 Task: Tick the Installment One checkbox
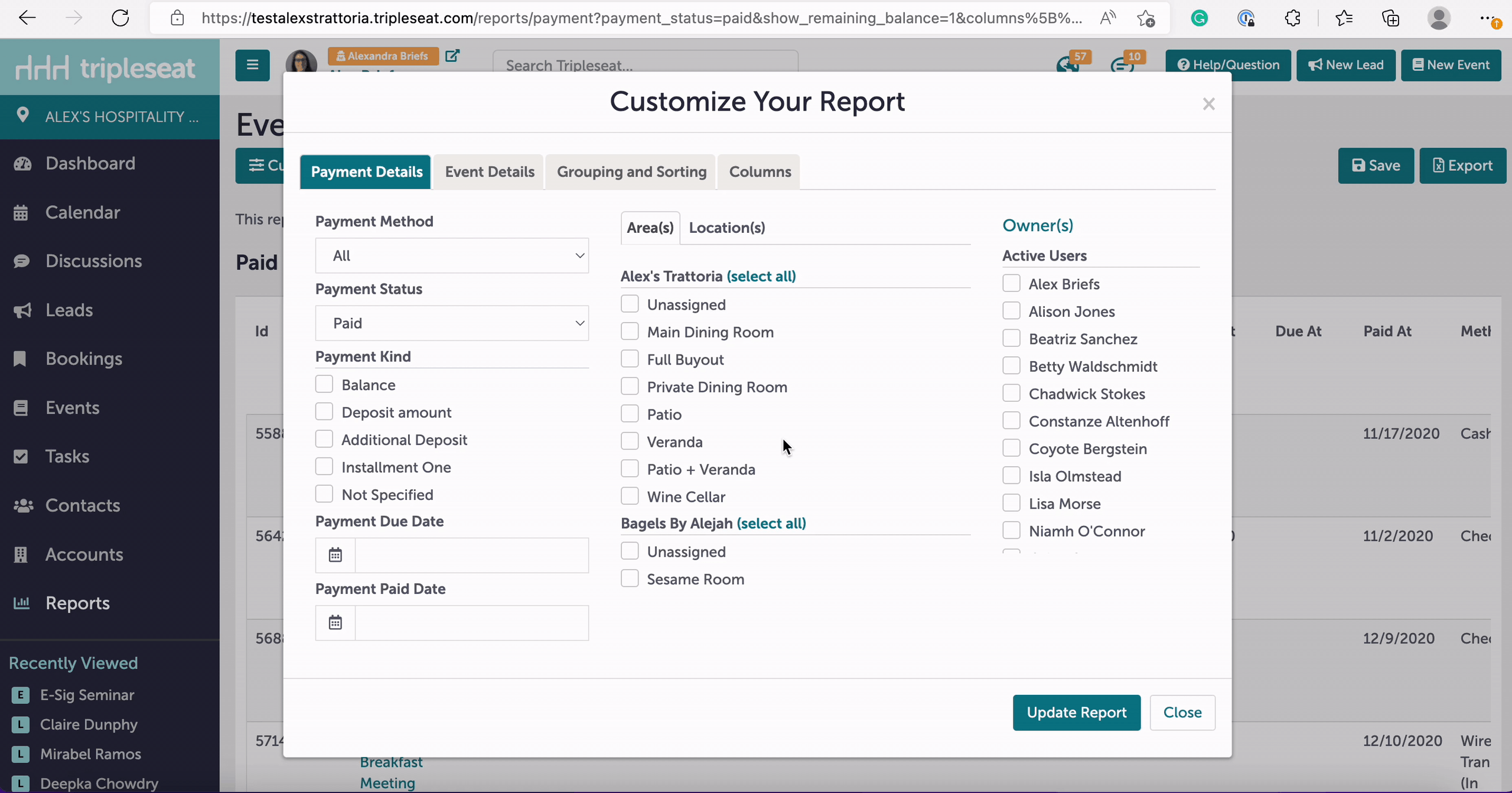(x=324, y=467)
